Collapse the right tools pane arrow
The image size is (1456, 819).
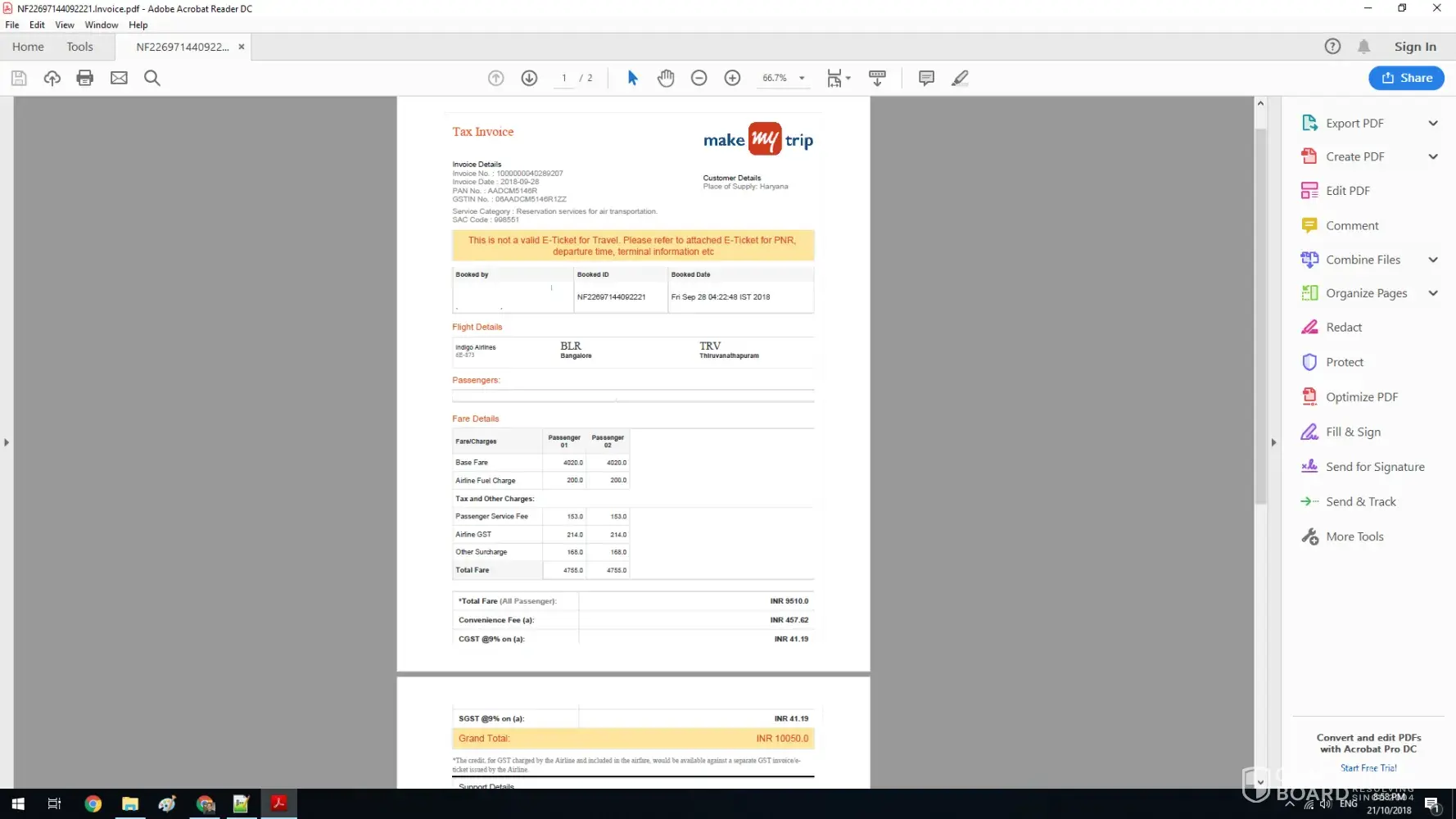pos(1273,442)
